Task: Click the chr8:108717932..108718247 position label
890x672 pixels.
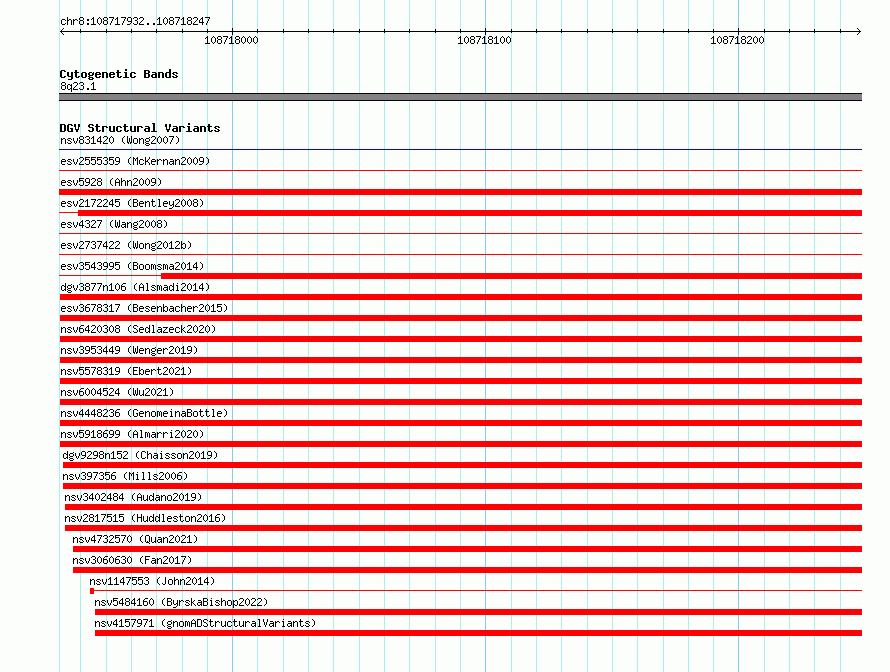Action: tap(135, 21)
